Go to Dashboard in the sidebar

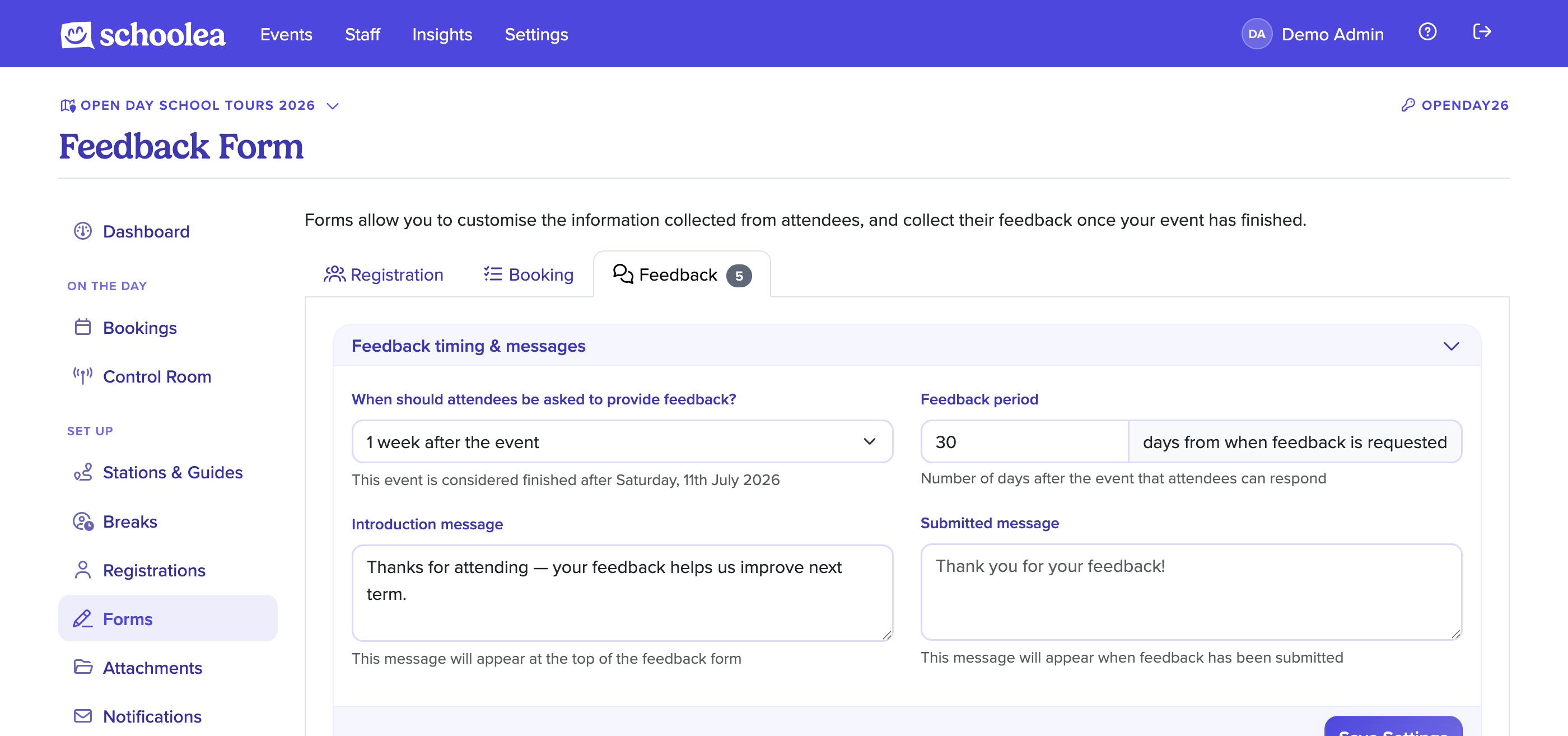click(167, 231)
